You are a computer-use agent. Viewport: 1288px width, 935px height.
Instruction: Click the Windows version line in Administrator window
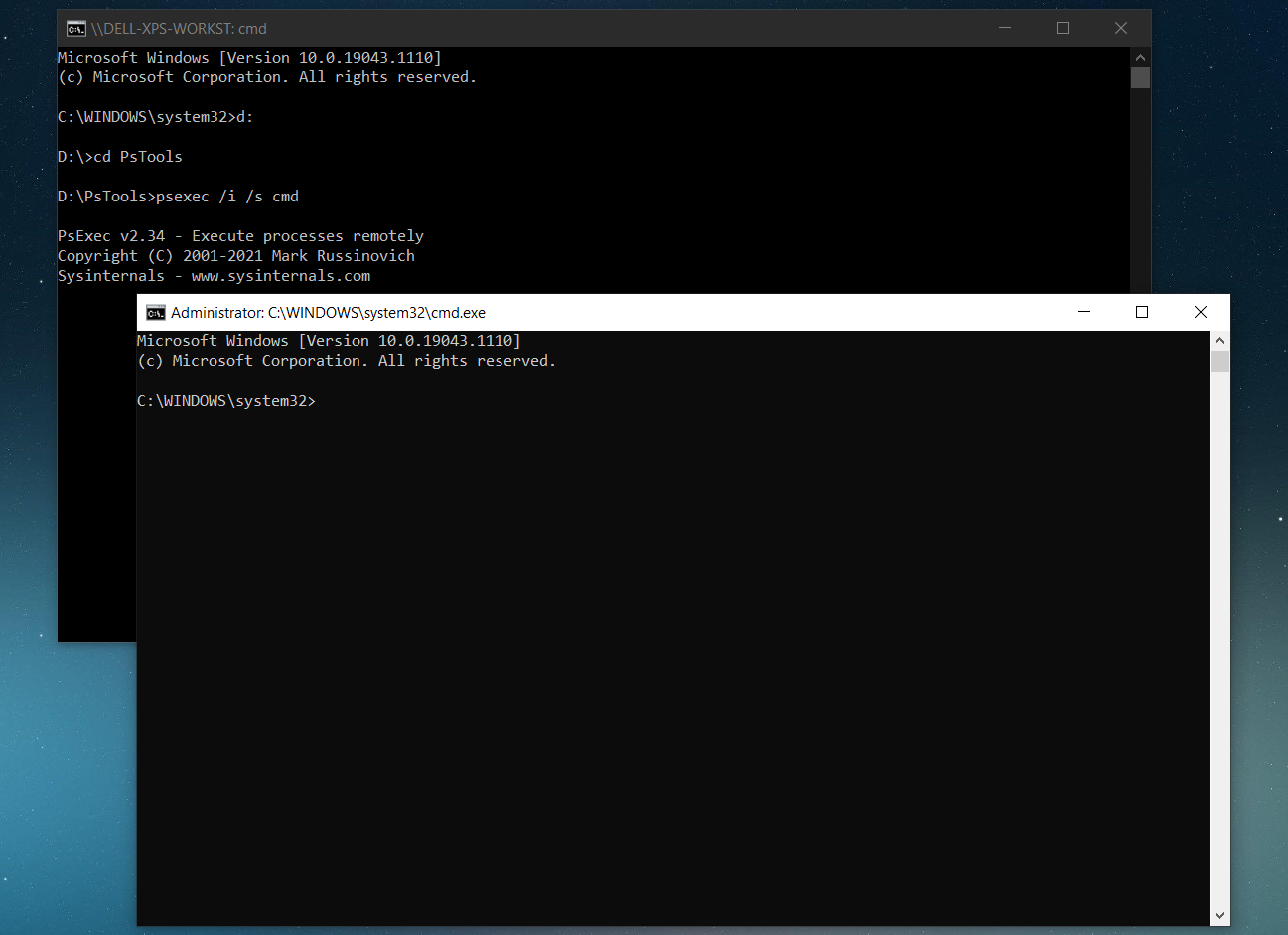coord(329,341)
